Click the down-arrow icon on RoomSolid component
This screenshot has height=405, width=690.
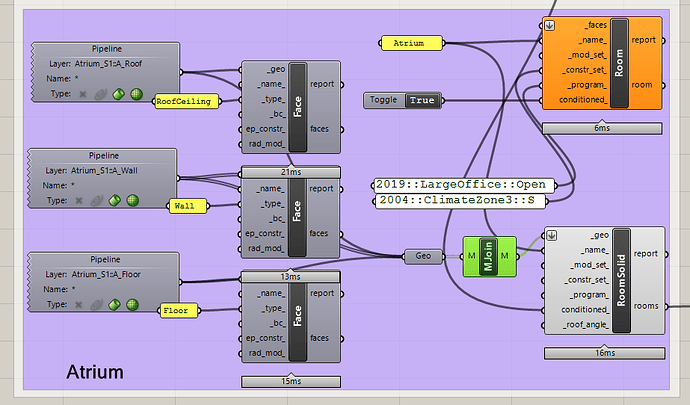[x=551, y=236]
